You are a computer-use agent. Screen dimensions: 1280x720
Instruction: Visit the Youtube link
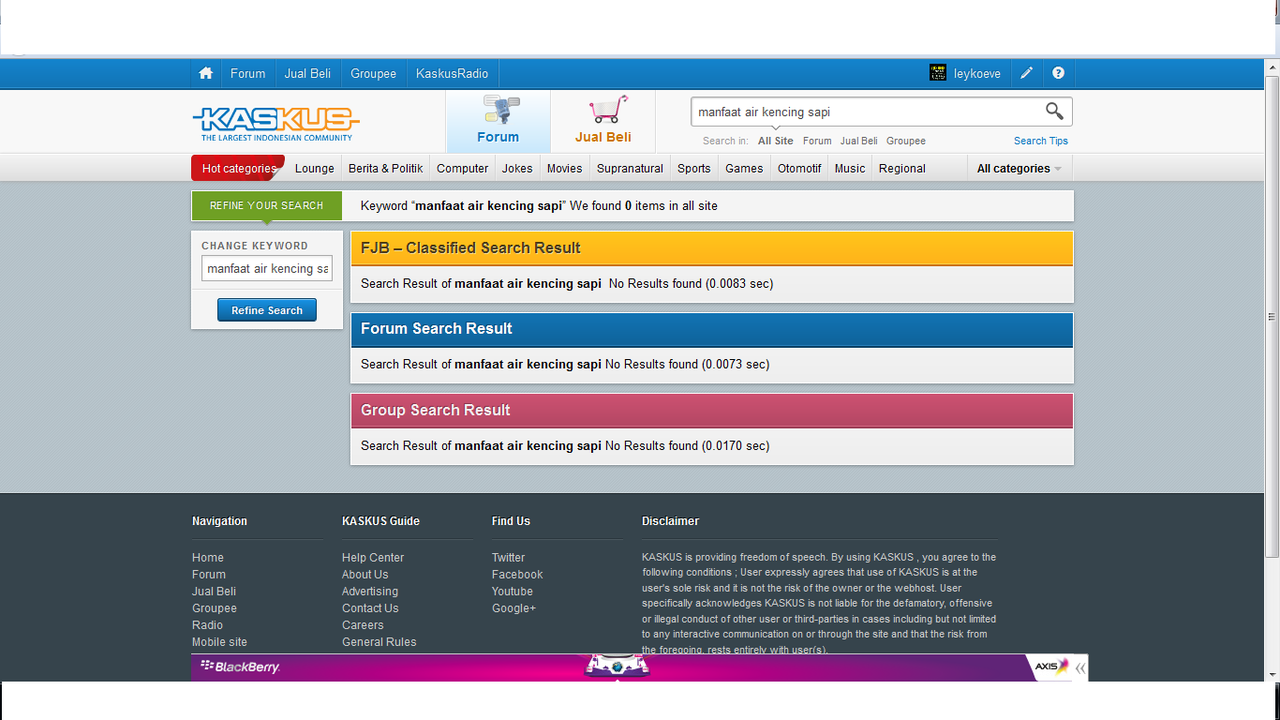point(512,592)
